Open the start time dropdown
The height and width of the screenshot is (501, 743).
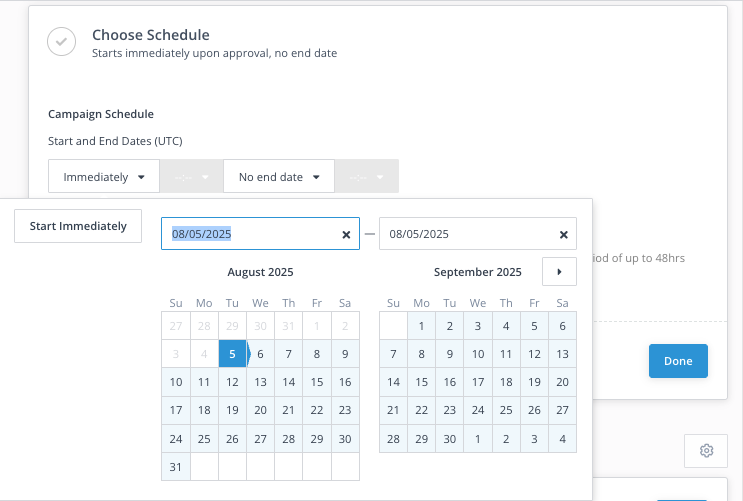[x=191, y=177]
